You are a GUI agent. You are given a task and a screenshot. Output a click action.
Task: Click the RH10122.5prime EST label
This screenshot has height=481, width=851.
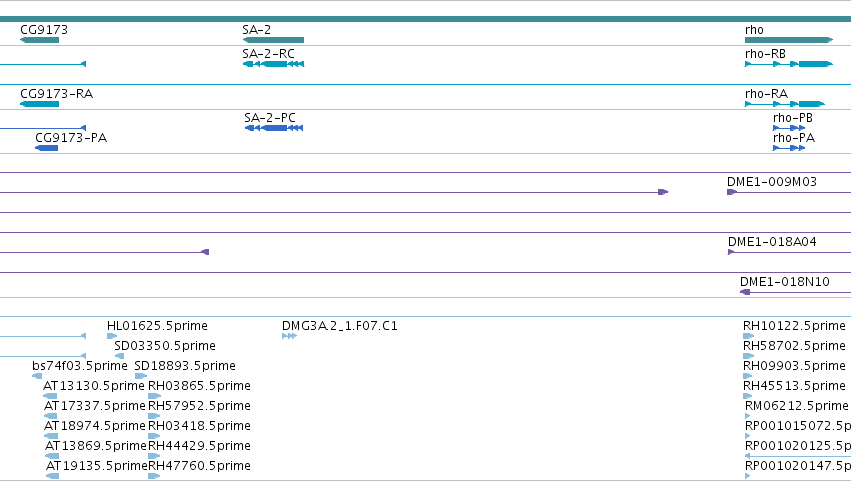(x=794, y=326)
